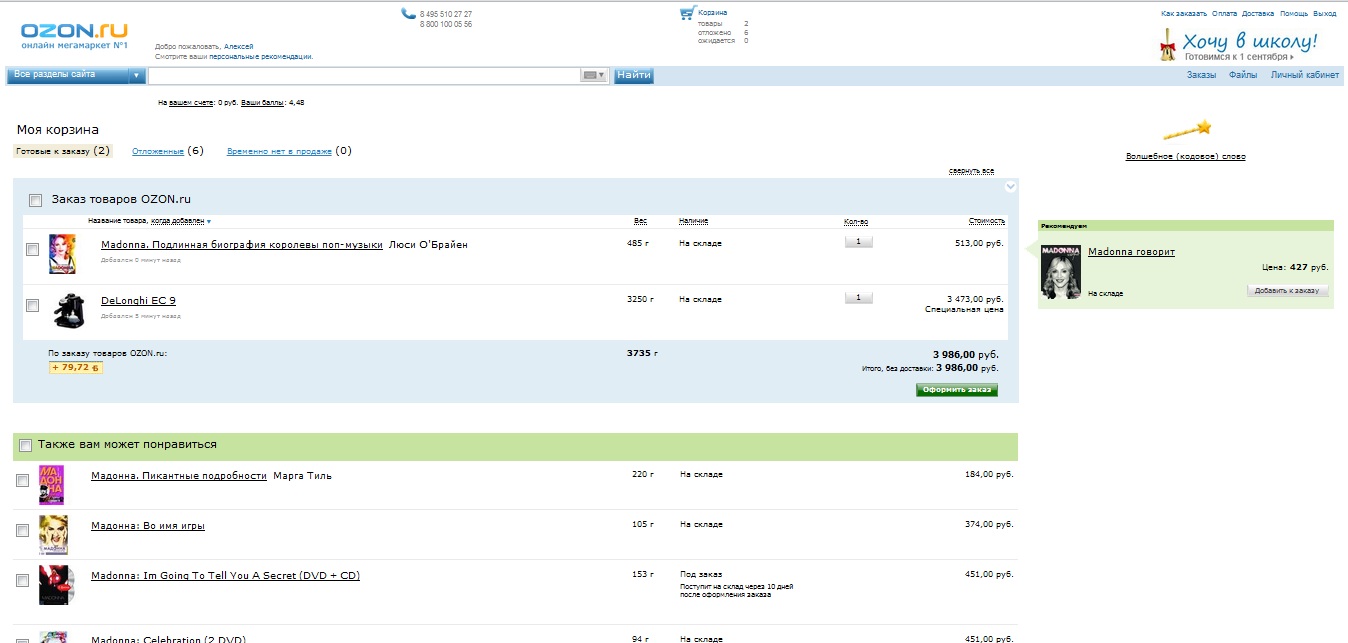Open the 'Личный кабинет' menu item
This screenshot has height=643, width=1348.
[x=1304, y=75]
